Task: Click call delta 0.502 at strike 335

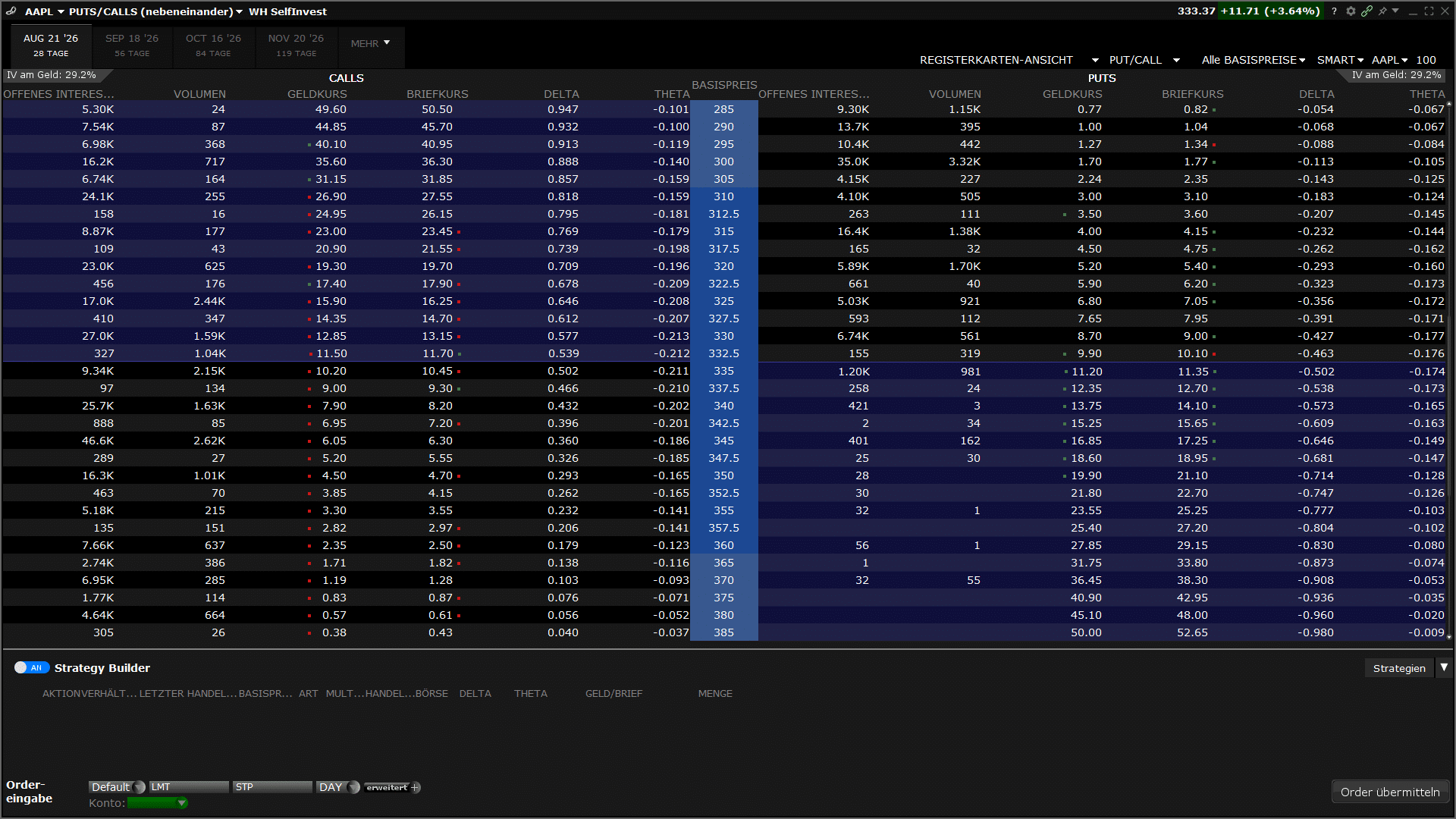Action: pos(563,371)
